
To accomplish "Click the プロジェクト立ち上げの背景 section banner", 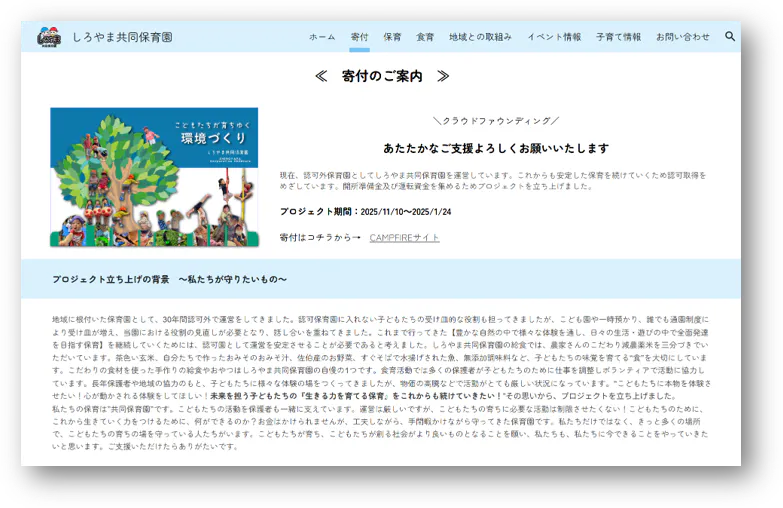I will tap(170, 279).
